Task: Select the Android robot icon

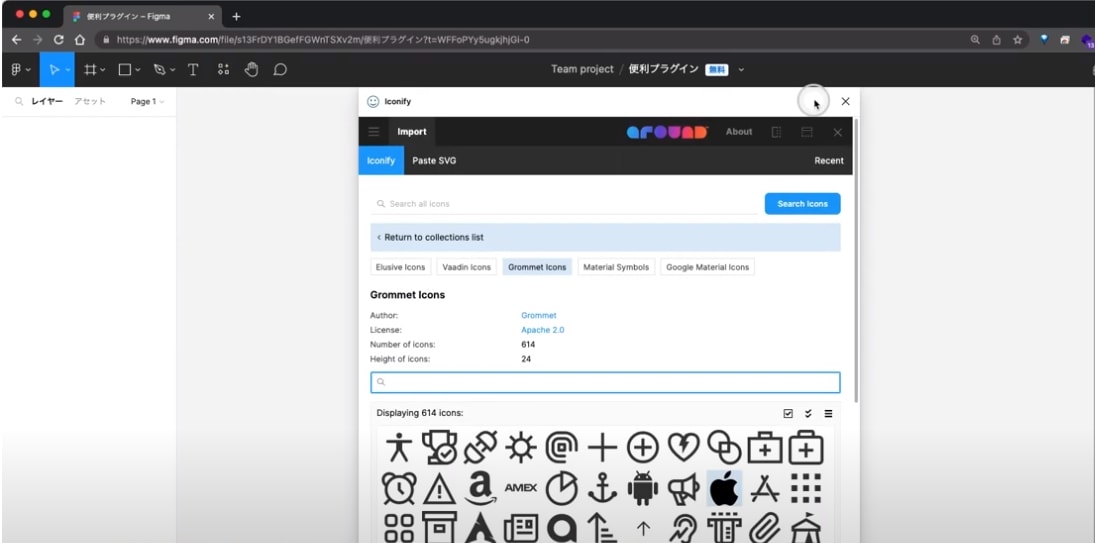Action: [642, 488]
